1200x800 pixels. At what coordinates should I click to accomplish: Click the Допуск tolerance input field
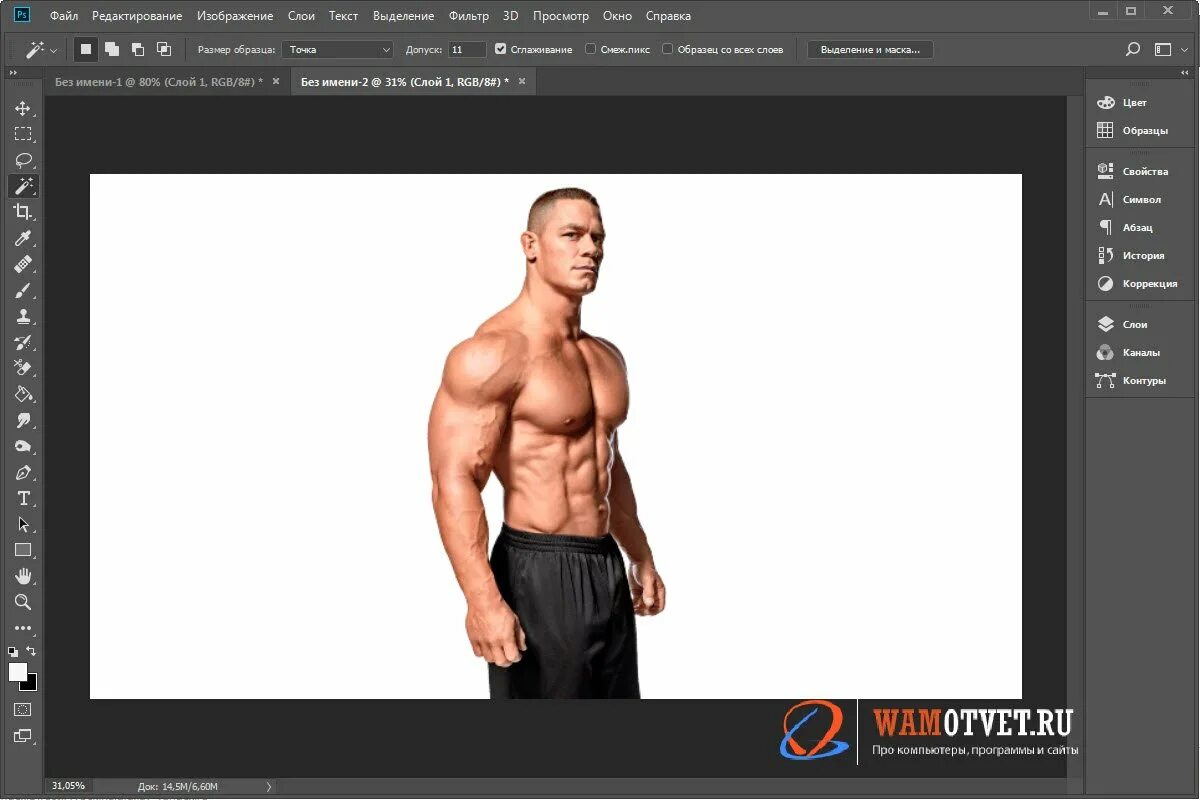467,49
